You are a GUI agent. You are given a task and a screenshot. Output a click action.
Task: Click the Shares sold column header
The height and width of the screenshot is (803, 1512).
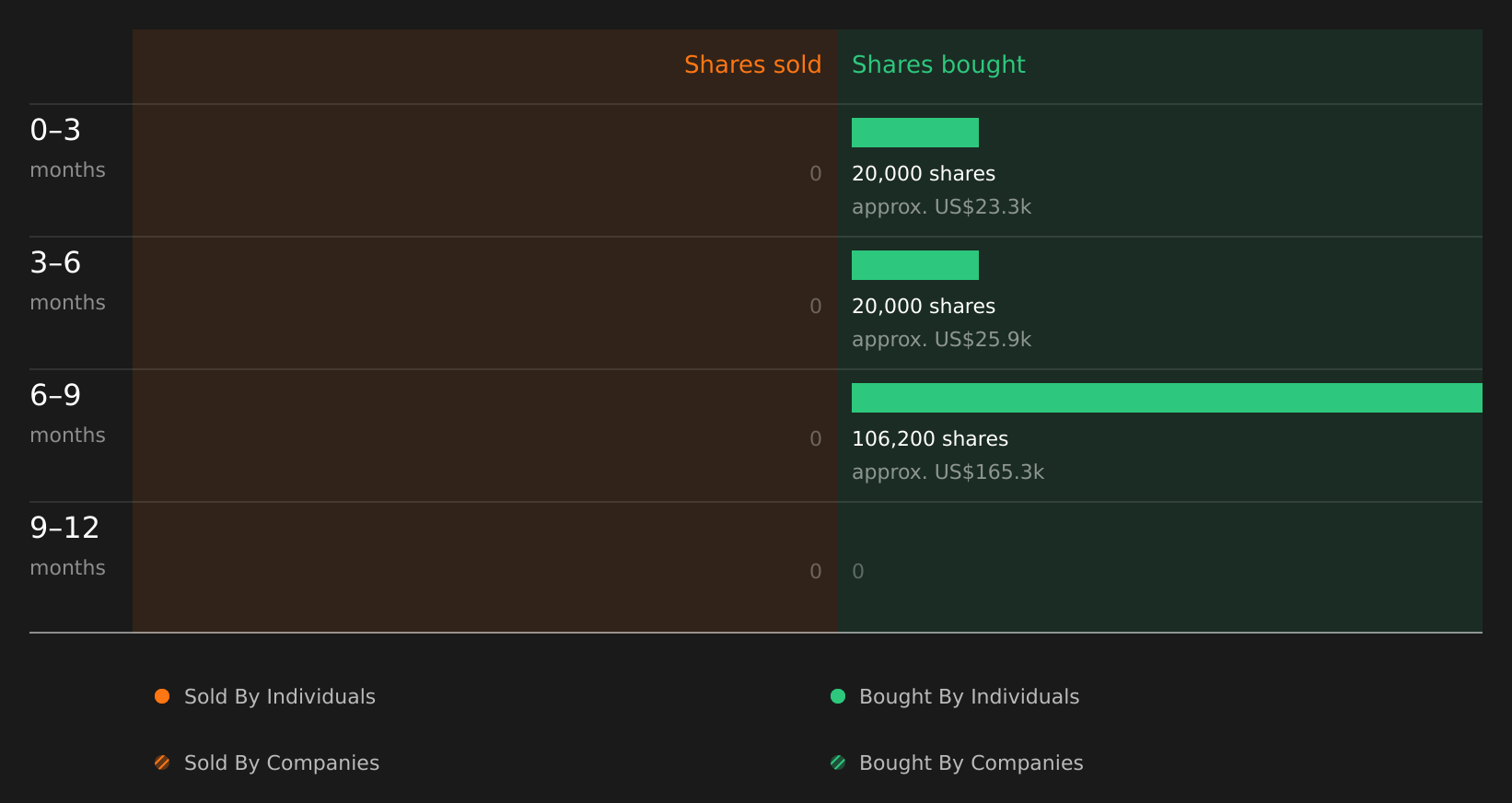click(752, 64)
